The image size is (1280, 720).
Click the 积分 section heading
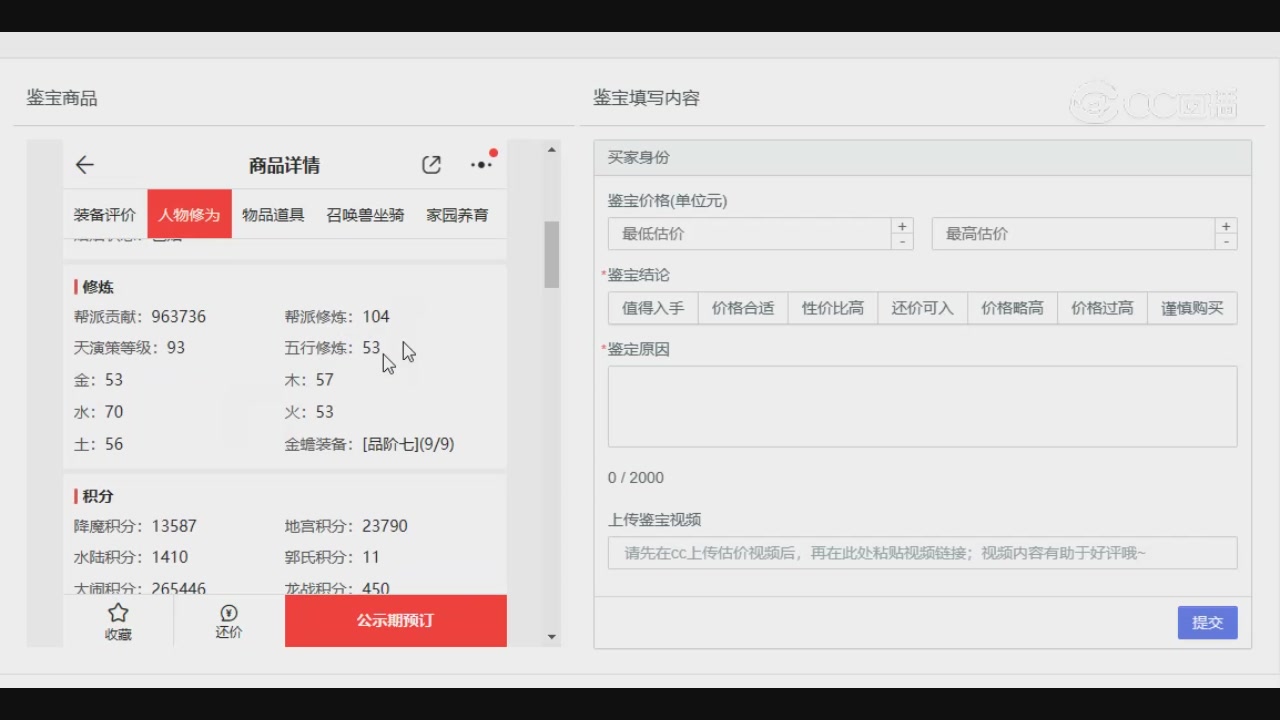pos(98,496)
